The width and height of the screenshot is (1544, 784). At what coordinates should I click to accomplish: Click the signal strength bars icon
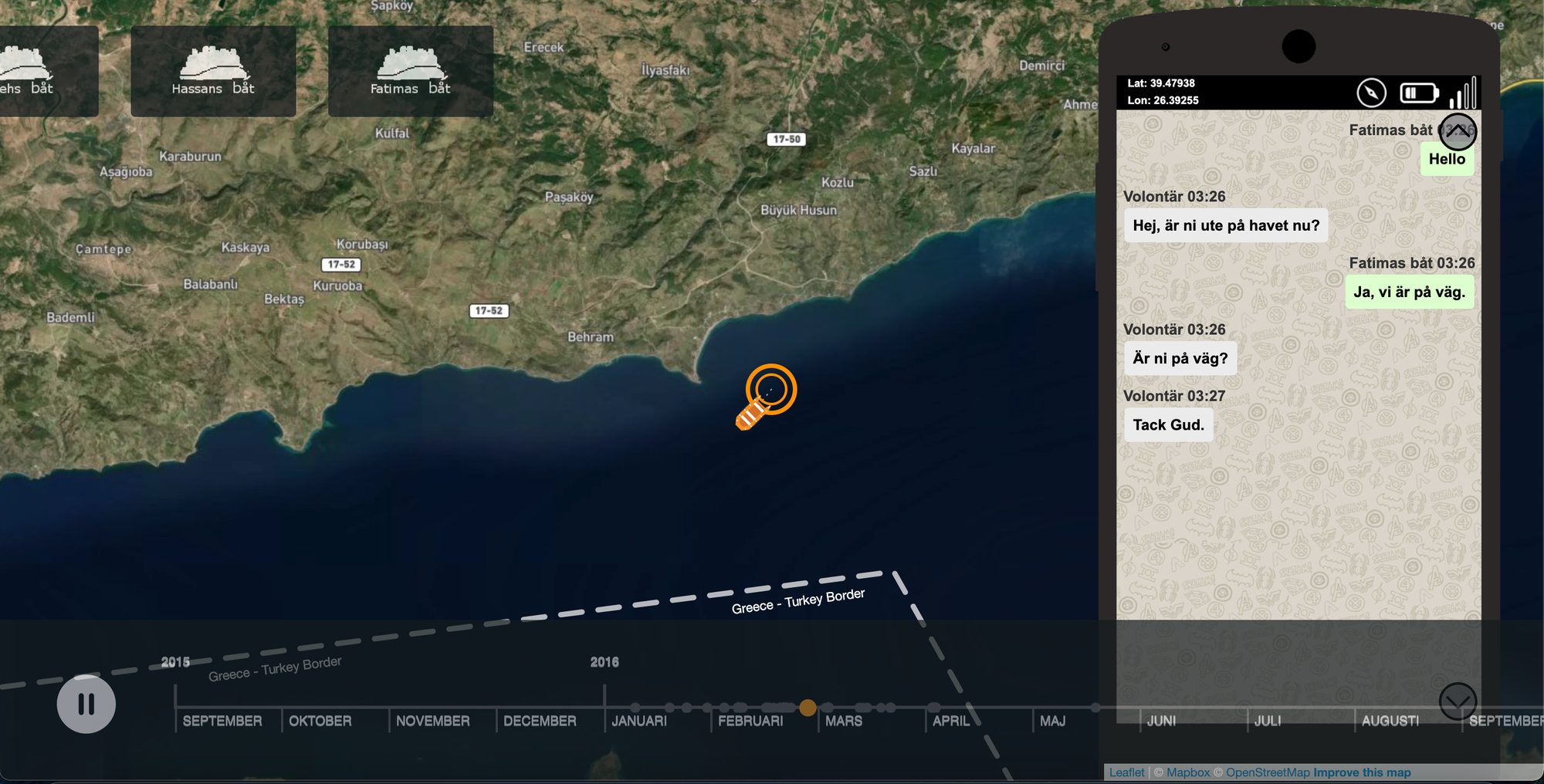[1463, 93]
